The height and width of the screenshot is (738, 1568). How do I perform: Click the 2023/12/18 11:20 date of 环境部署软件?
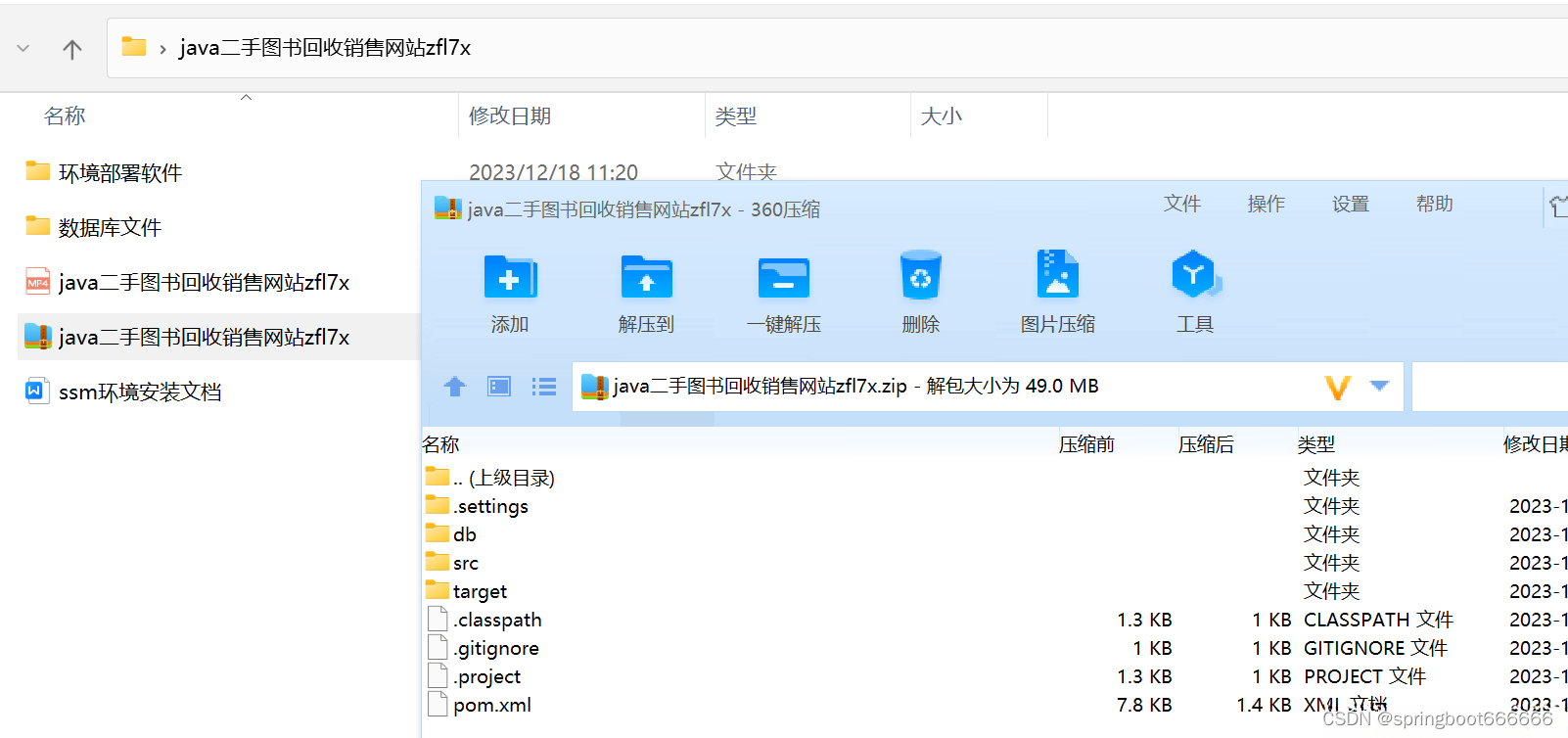[x=553, y=172]
